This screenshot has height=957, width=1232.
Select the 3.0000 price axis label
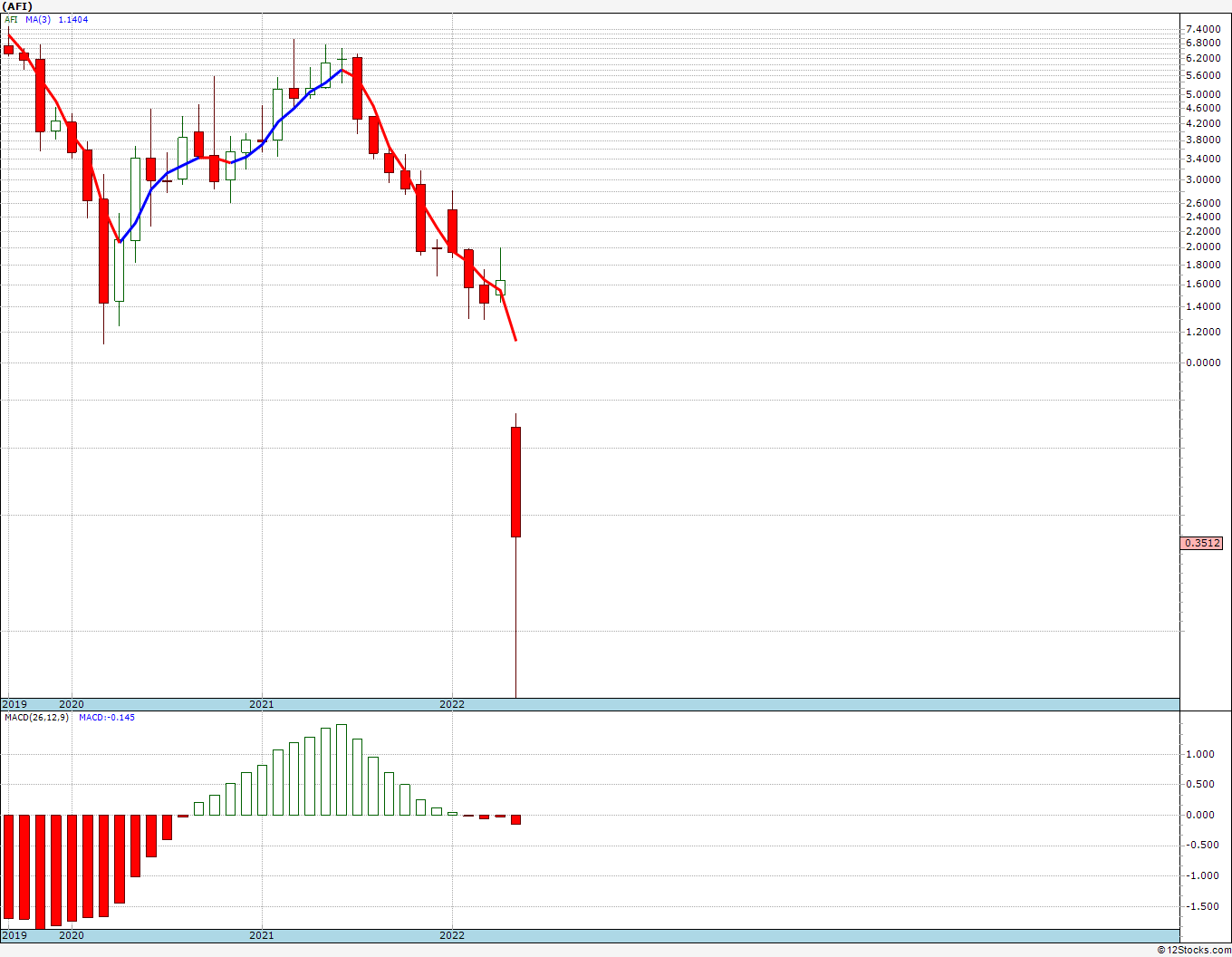point(1202,179)
